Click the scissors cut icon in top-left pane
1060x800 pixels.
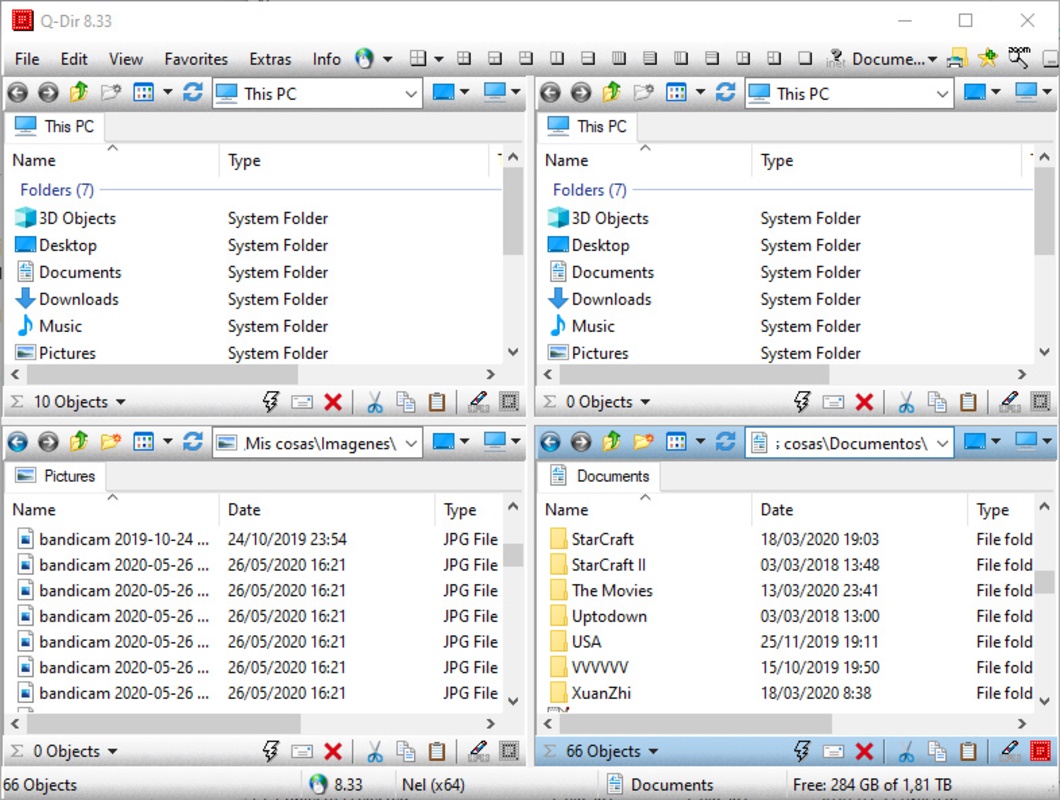click(375, 402)
